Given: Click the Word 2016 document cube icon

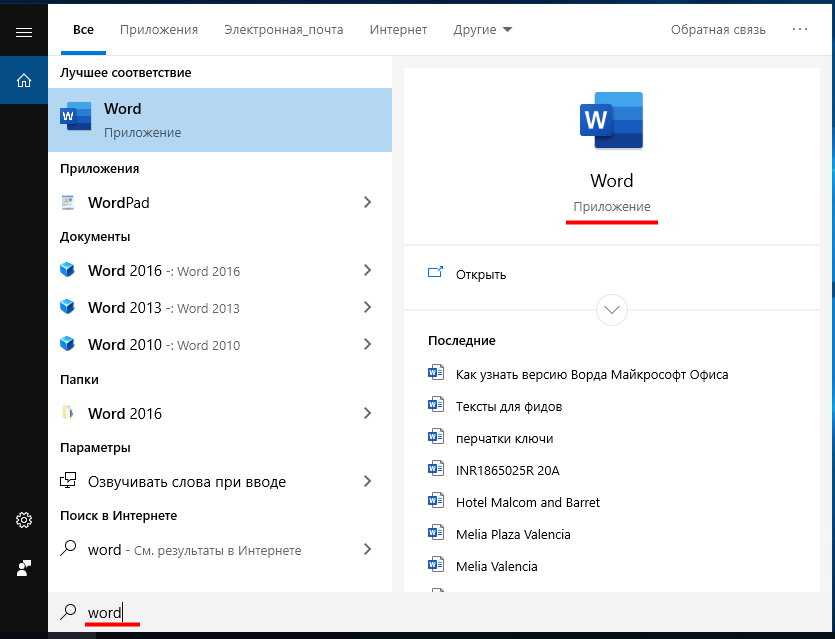Looking at the screenshot, I should coord(67,270).
